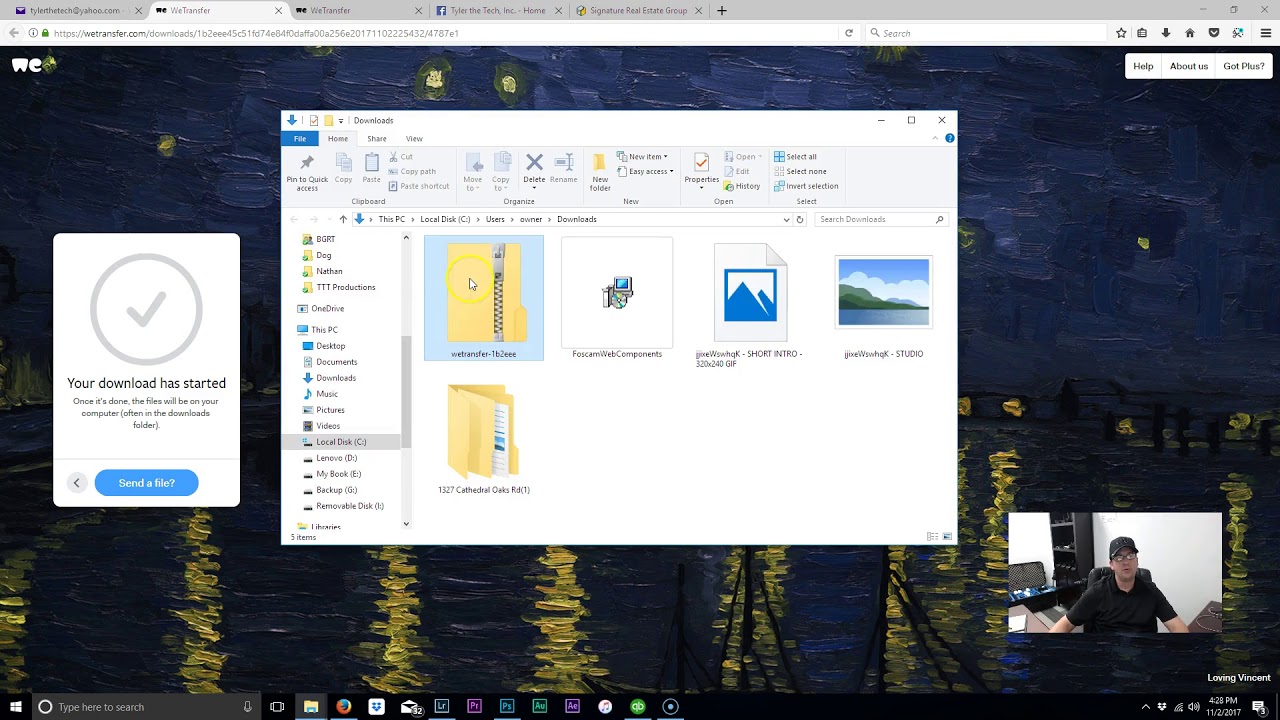Choose Select all in the ribbon
1280x720 pixels.
coord(795,157)
